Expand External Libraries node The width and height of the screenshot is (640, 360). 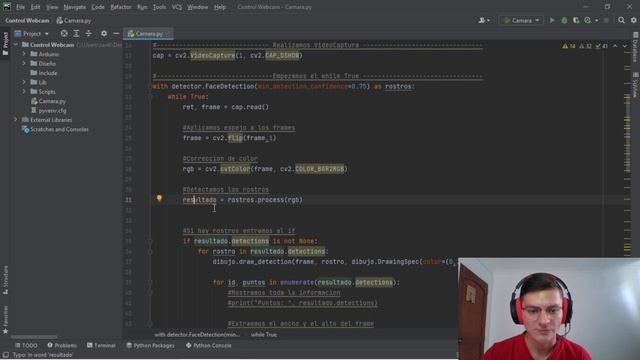pyautogui.click(x=16, y=120)
